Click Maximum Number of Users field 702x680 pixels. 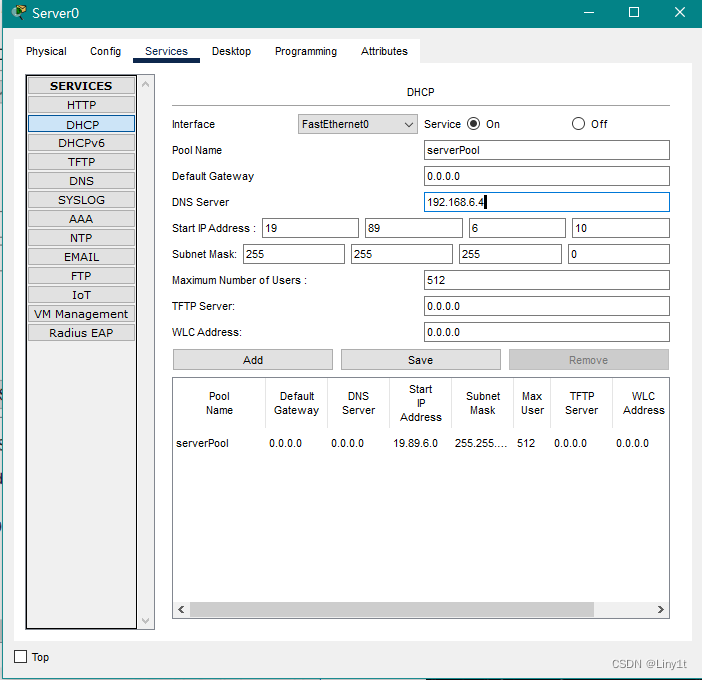(547, 280)
